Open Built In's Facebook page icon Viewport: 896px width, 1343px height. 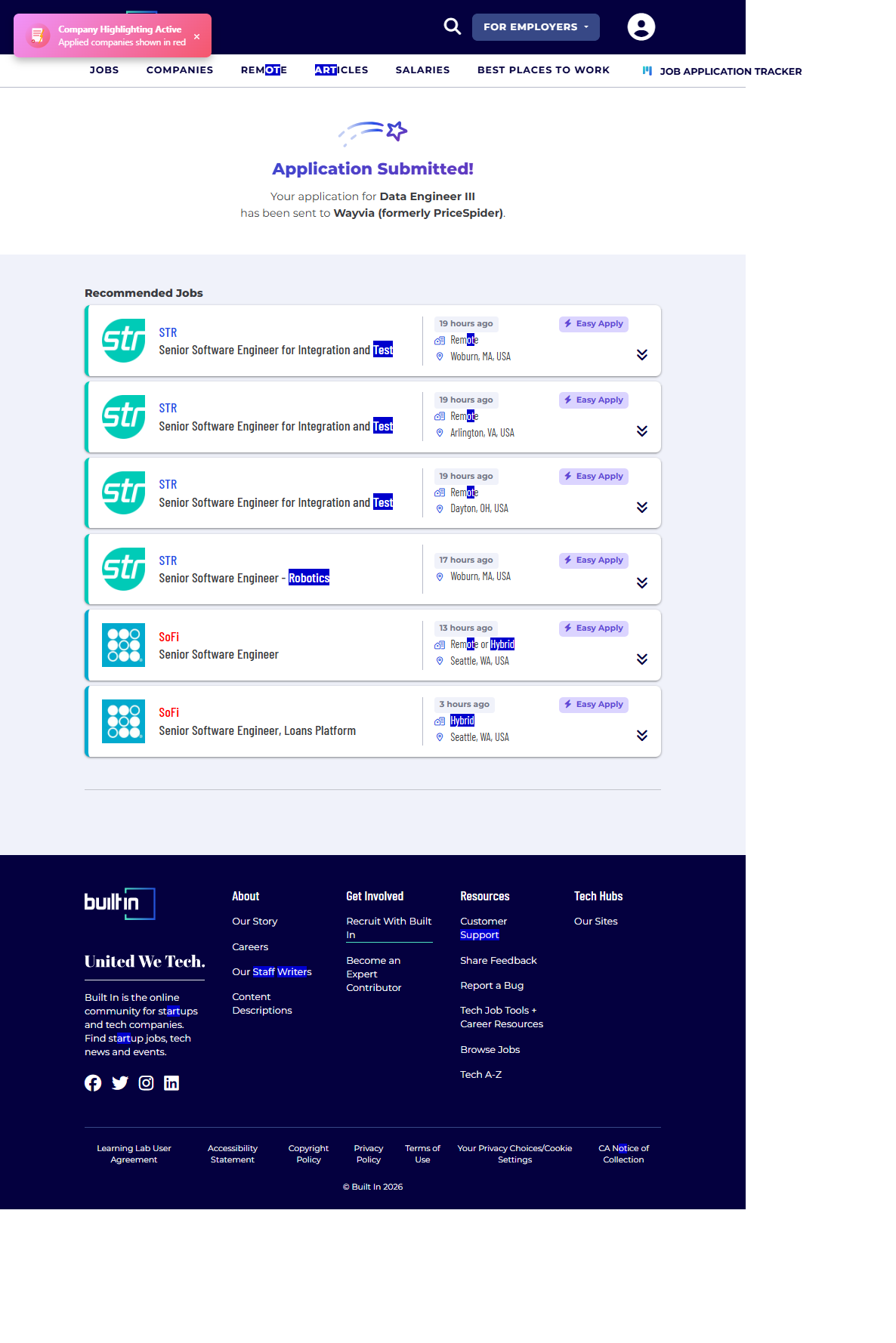[93, 1083]
